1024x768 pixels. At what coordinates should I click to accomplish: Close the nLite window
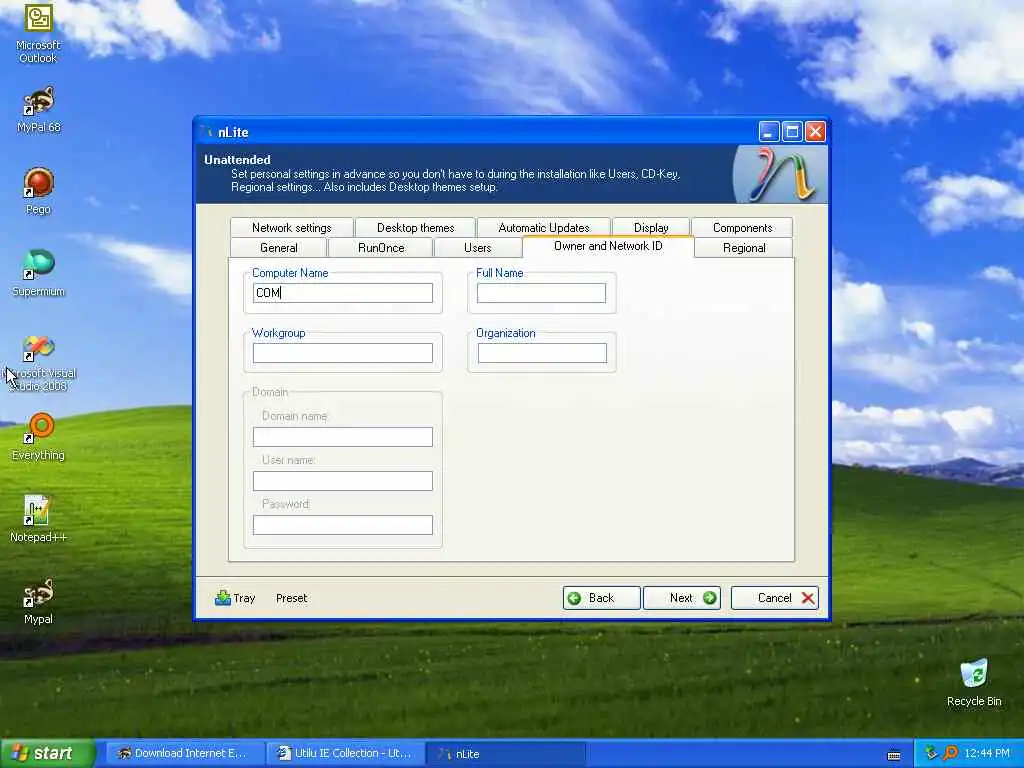[815, 132]
